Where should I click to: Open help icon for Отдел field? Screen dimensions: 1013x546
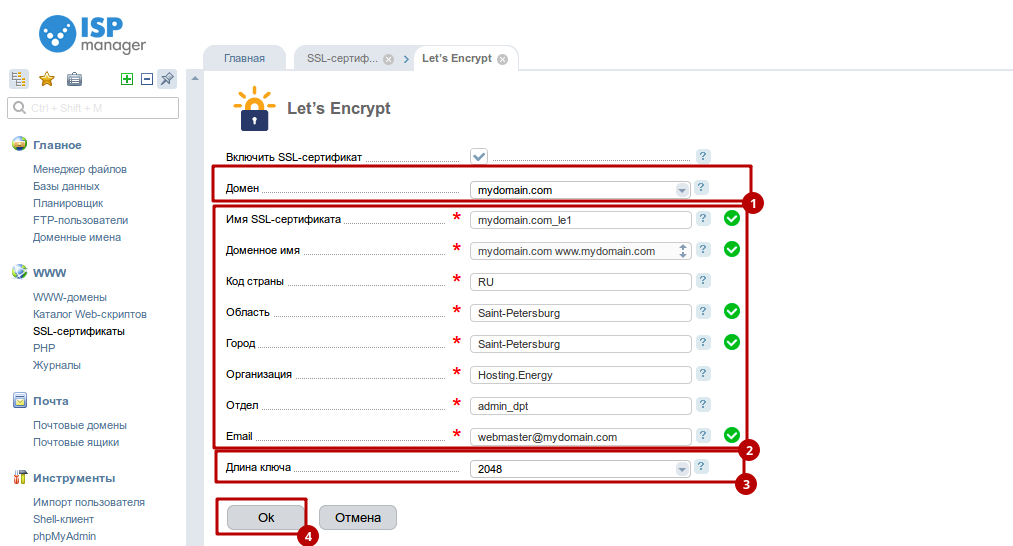pos(703,404)
